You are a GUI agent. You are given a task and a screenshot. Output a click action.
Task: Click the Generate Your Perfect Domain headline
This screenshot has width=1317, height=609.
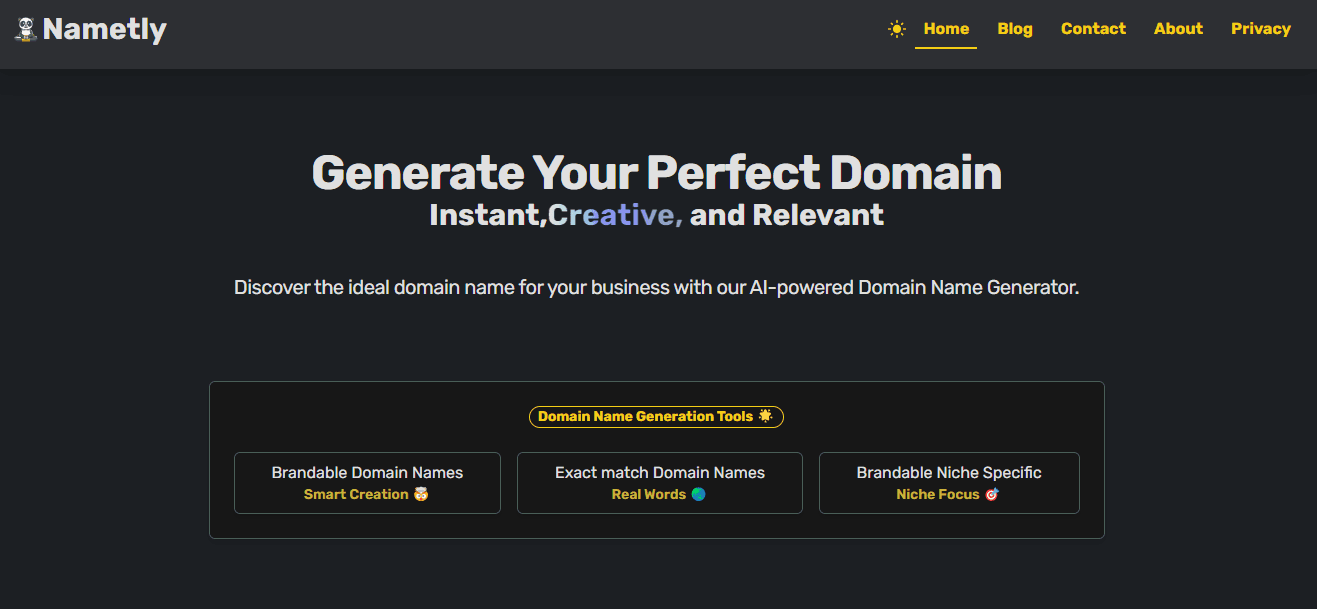coord(657,173)
